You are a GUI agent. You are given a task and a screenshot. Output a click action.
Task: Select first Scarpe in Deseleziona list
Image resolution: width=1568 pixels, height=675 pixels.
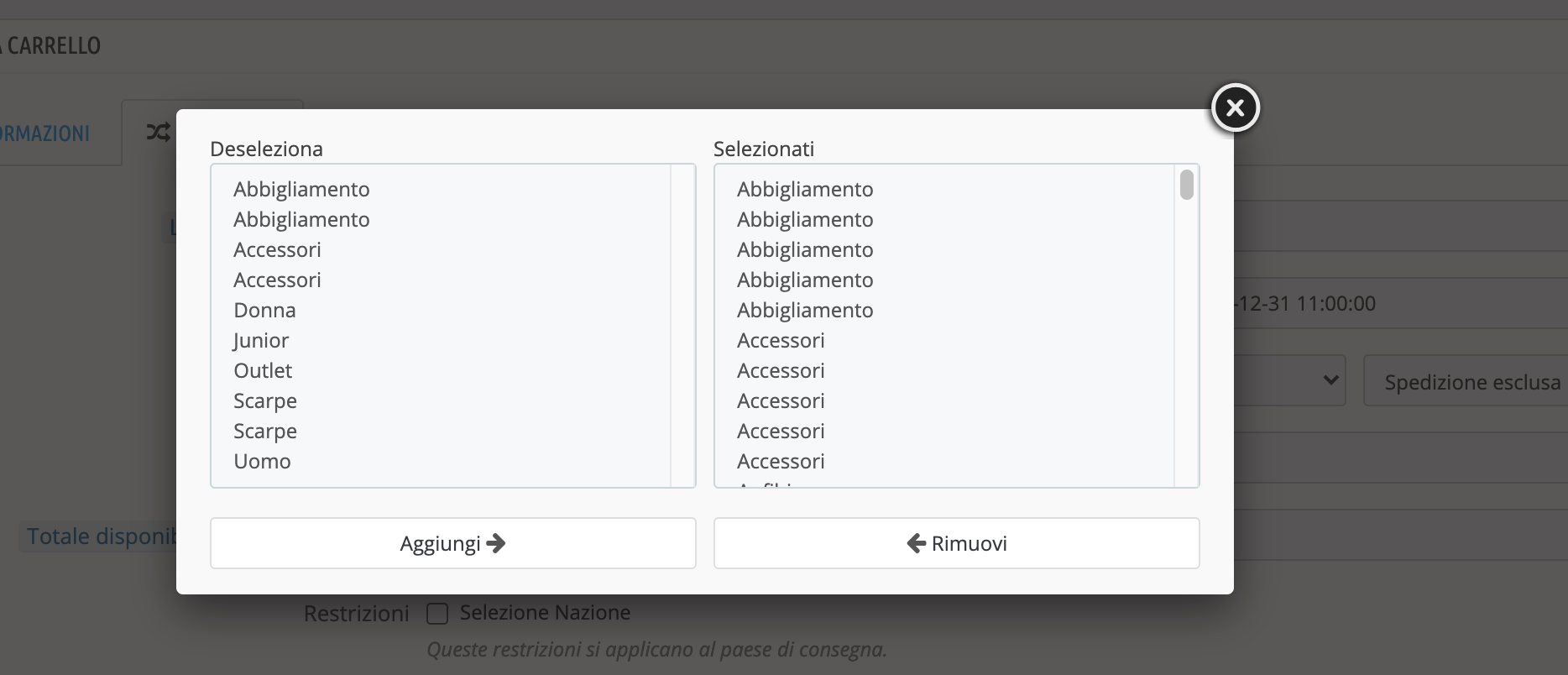[265, 401]
